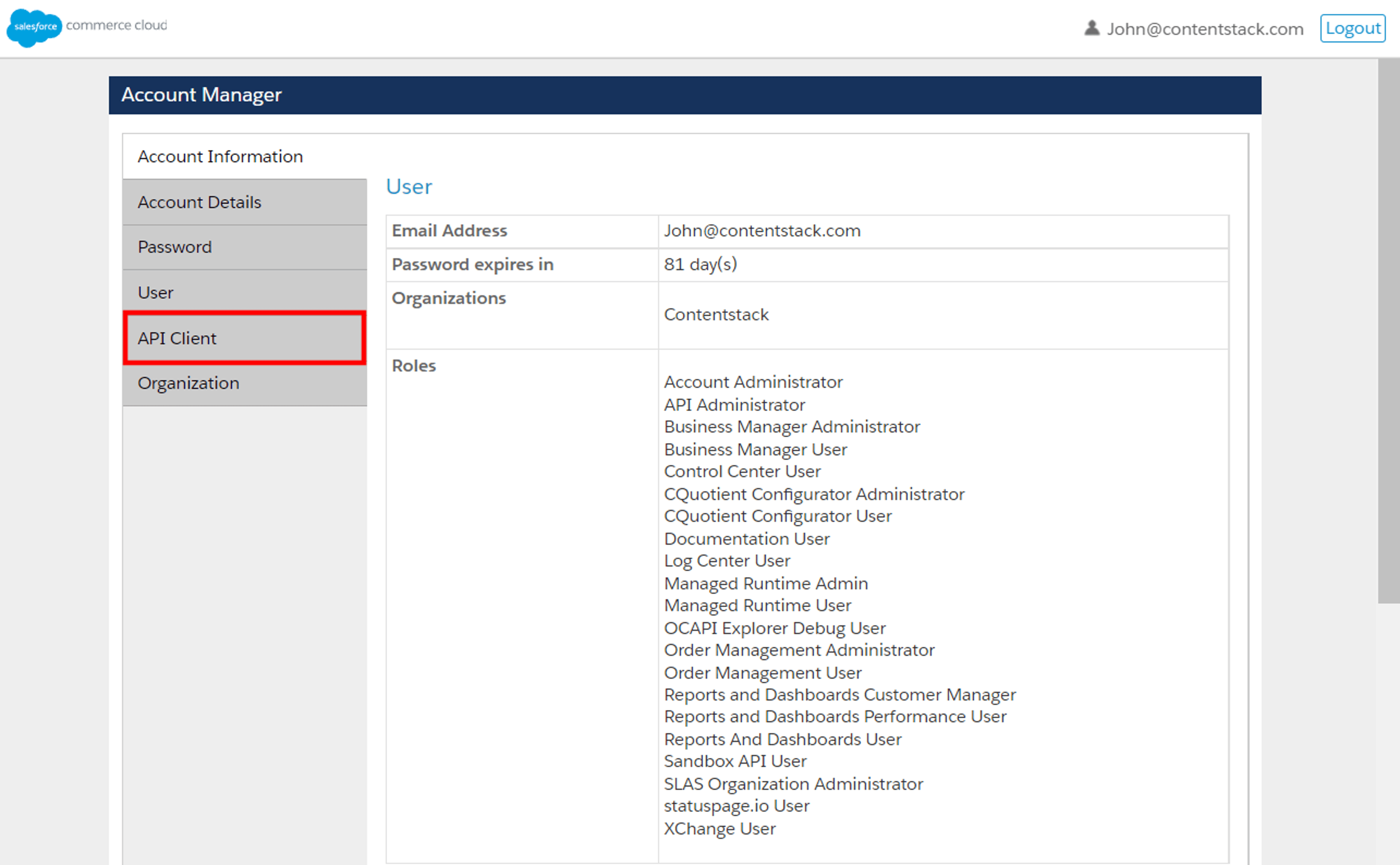Click the Password expires in label
Viewport: 1400px width, 865px height.
(473, 264)
